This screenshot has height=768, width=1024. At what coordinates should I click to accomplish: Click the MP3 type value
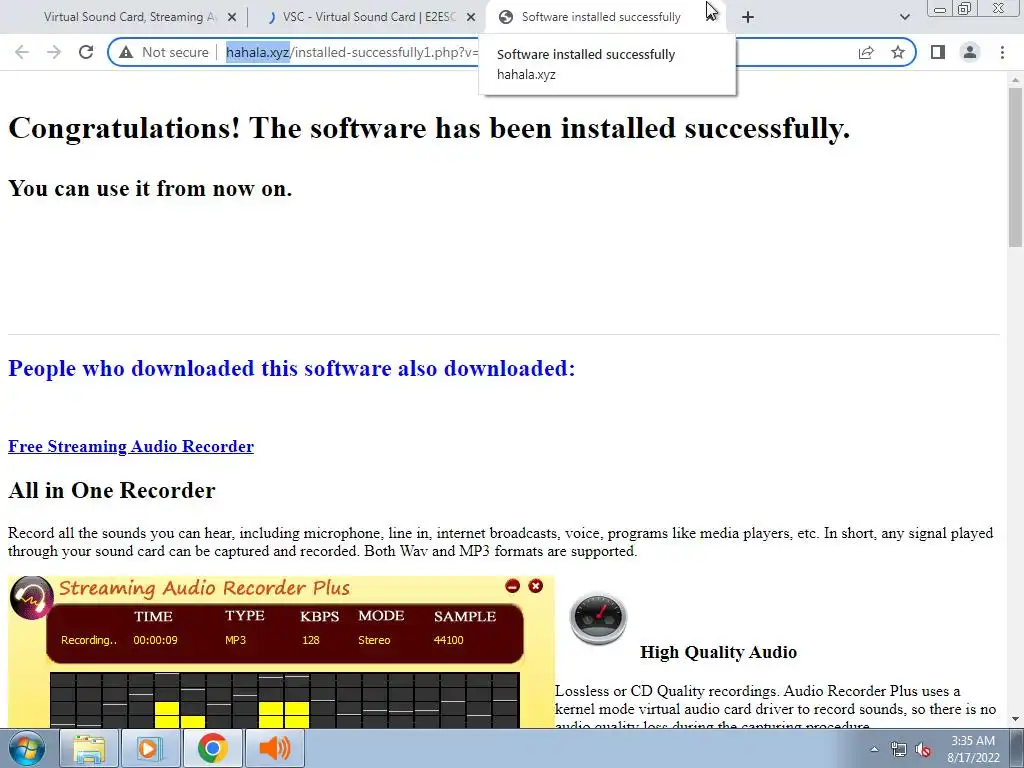pos(236,640)
